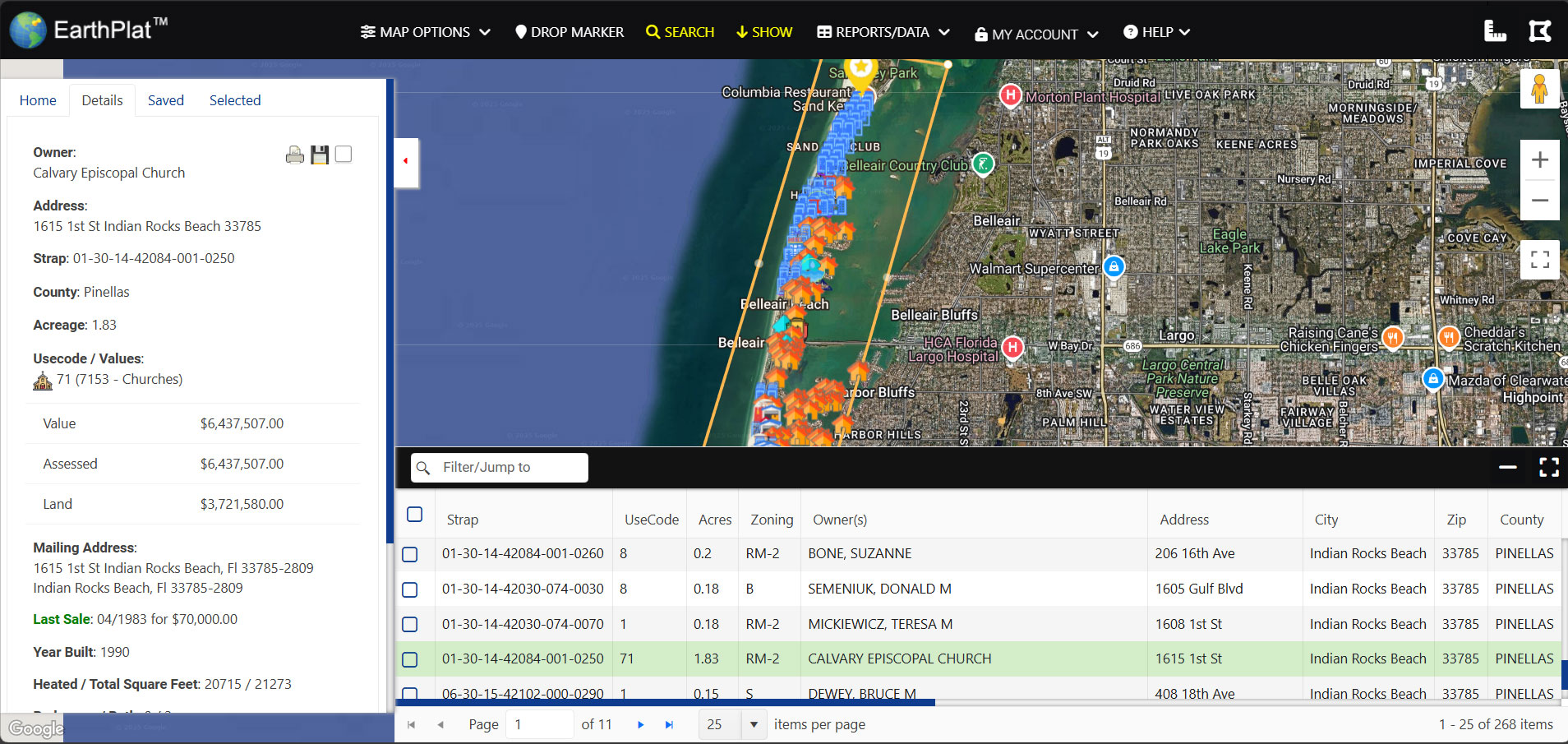Jump to last page of results
1568x744 pixels.
pyautogui.click(x=669, y=724)
